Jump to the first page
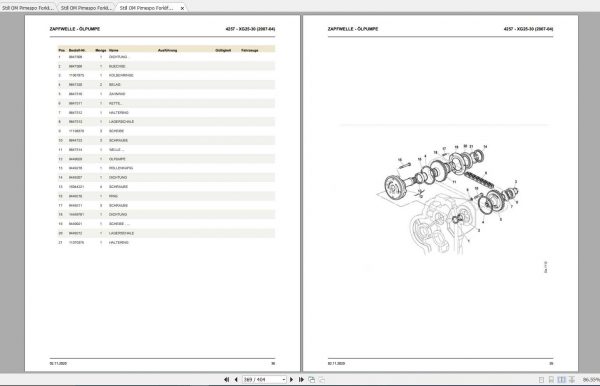 tap(227, 379)
